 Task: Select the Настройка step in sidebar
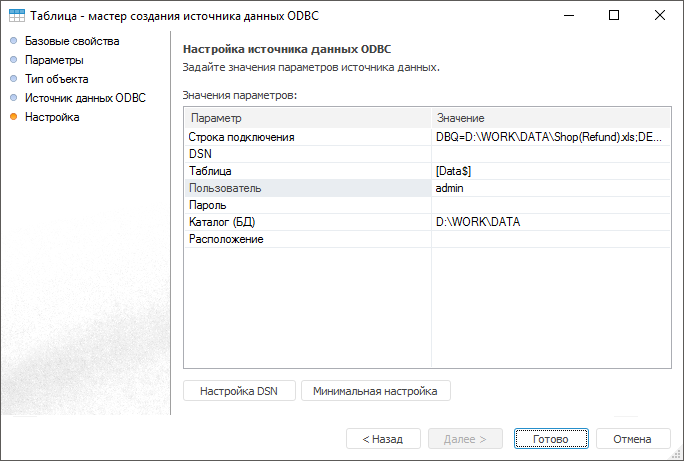(52, 117)
